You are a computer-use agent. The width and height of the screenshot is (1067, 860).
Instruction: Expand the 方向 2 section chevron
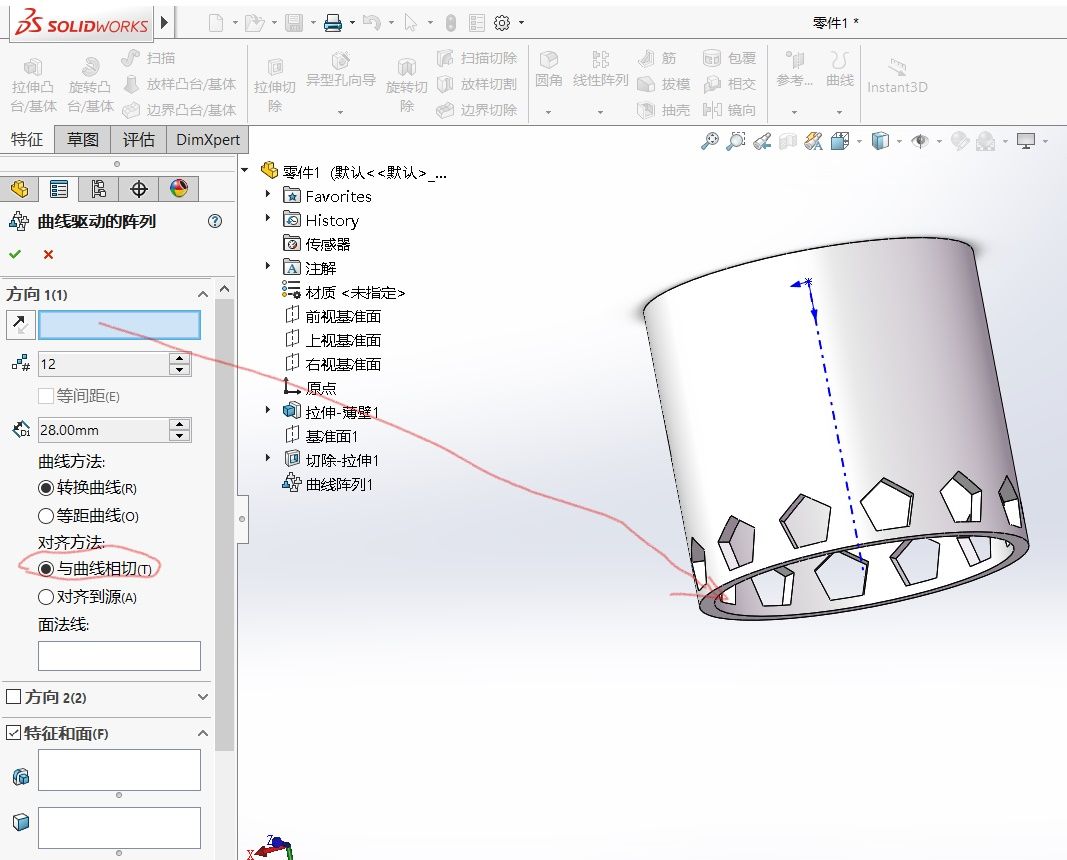pos(203,697)
